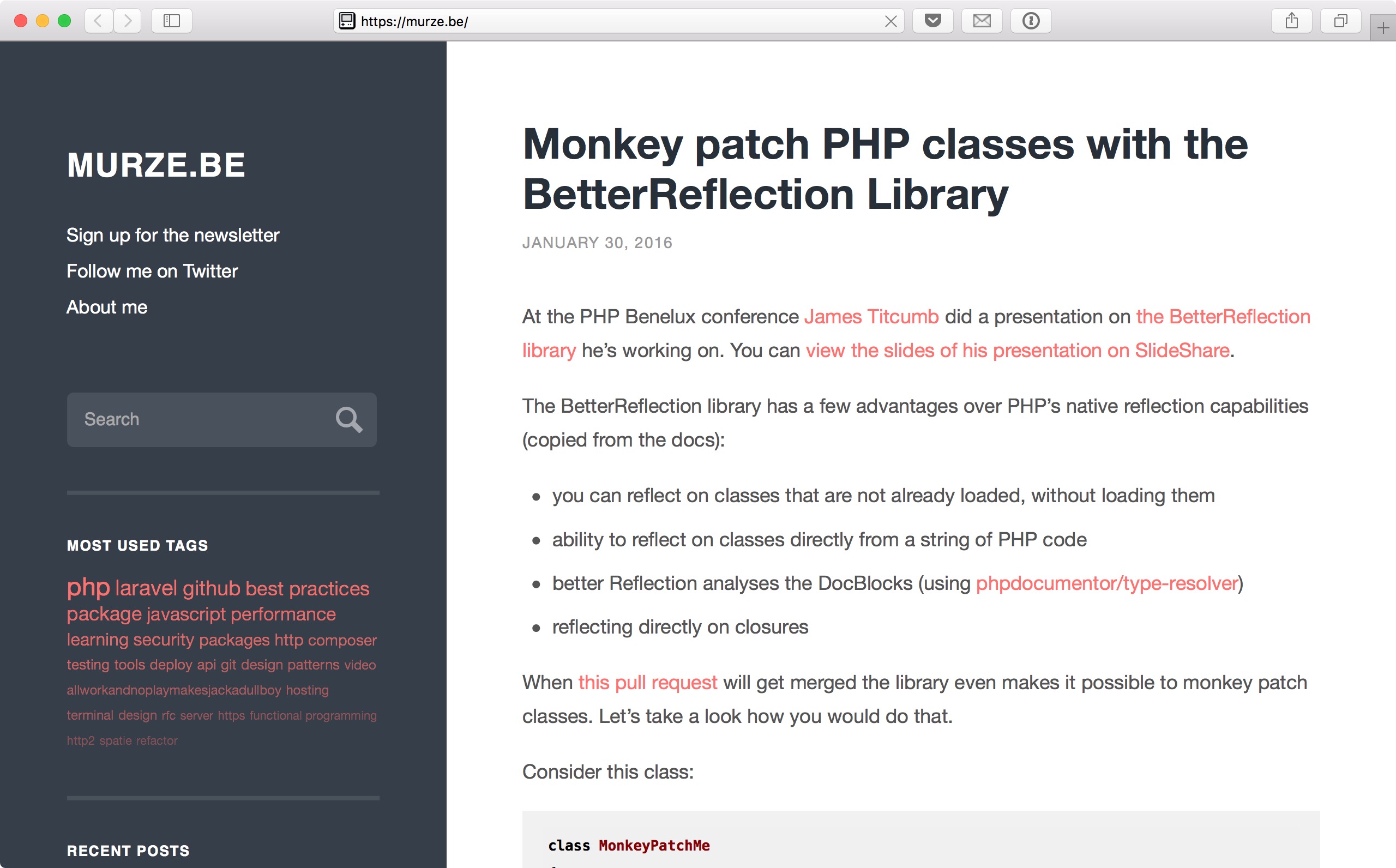Screen dimensions: 1396x868
Task: Add a new tab with plus button
Action: [x=1383, y=28]
